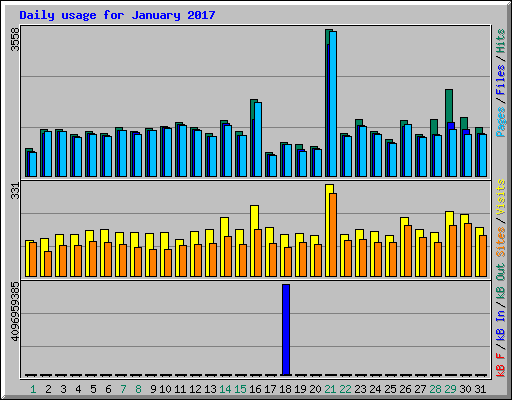512x400 pixels.
Task: Click the "331" axis maximum value
Action: point(15,191)
